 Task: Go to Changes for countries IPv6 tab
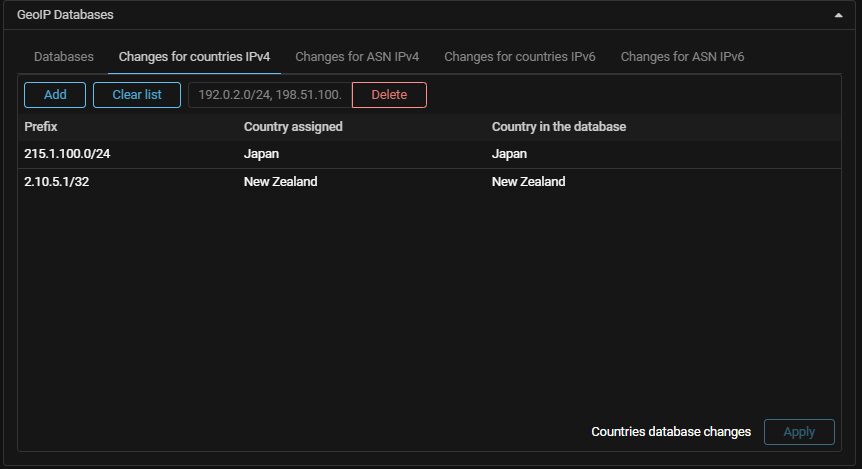point(520,57)
